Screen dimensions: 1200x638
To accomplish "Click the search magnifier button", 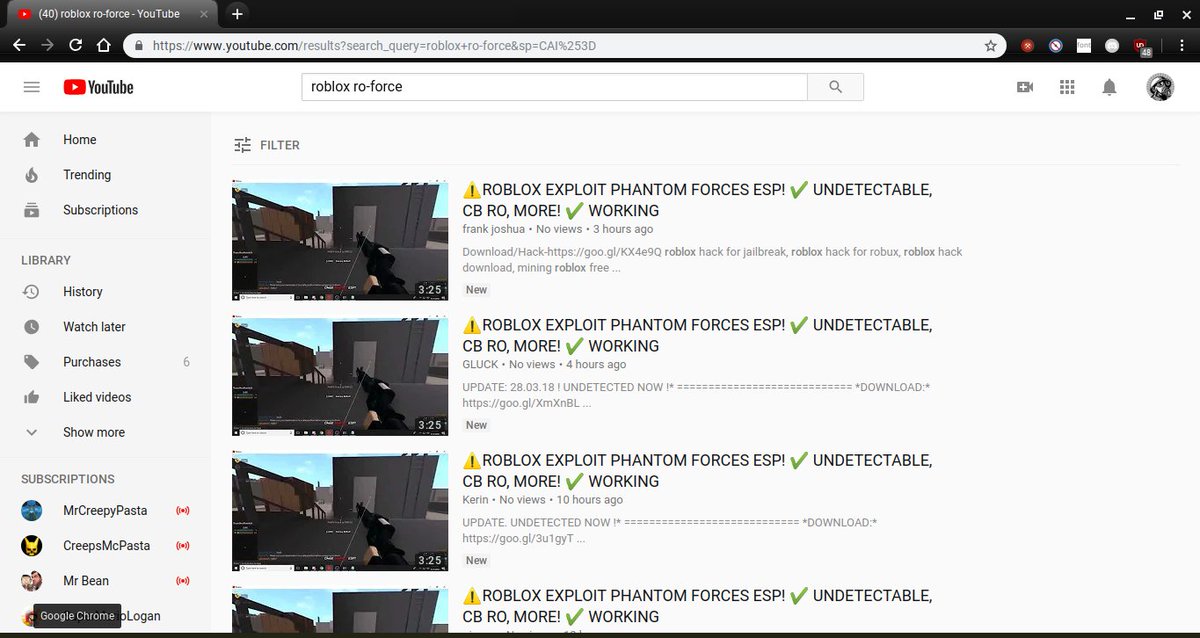I will click(x=836, y=87).
